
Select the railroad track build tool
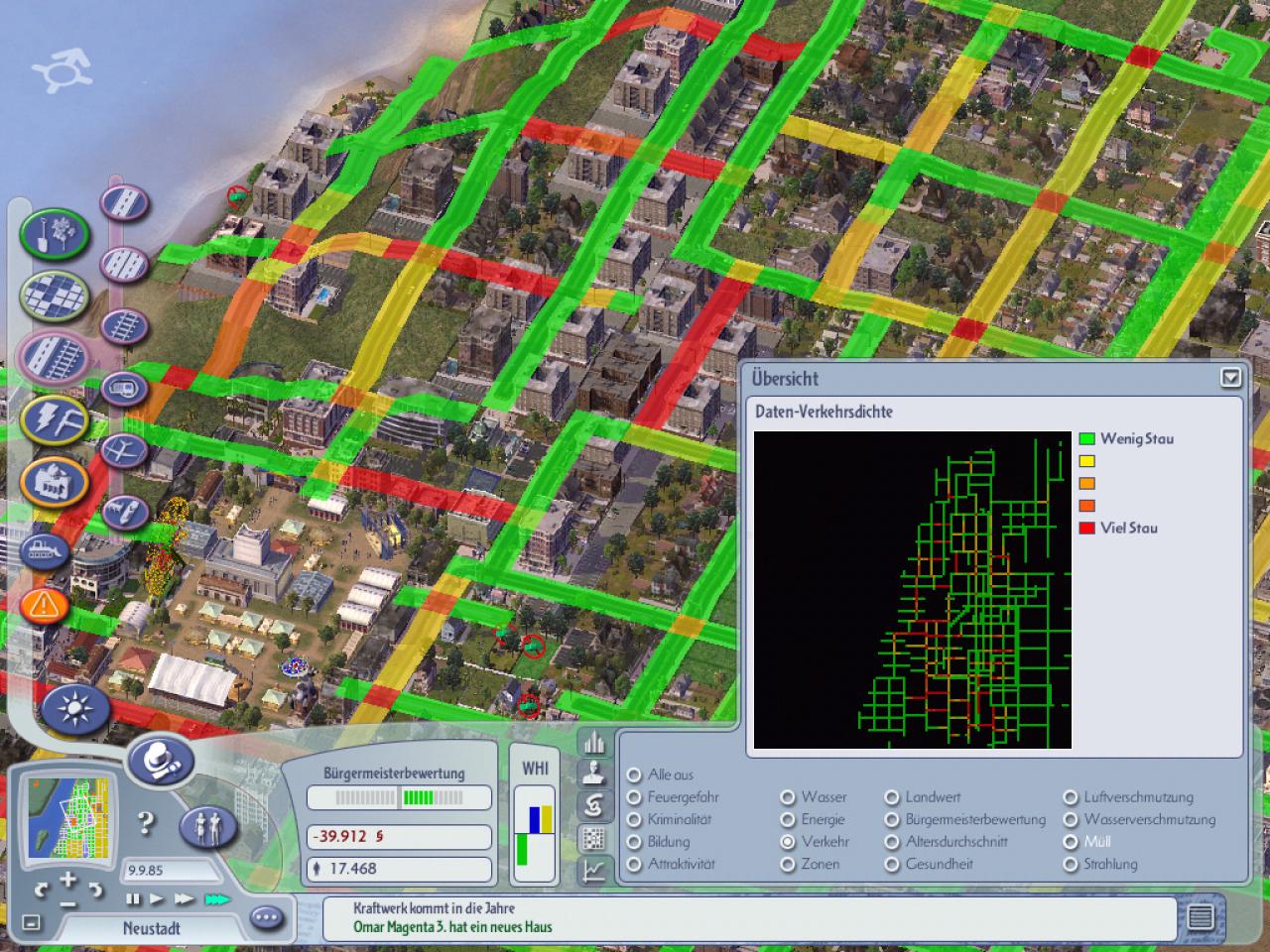[125, 325]
